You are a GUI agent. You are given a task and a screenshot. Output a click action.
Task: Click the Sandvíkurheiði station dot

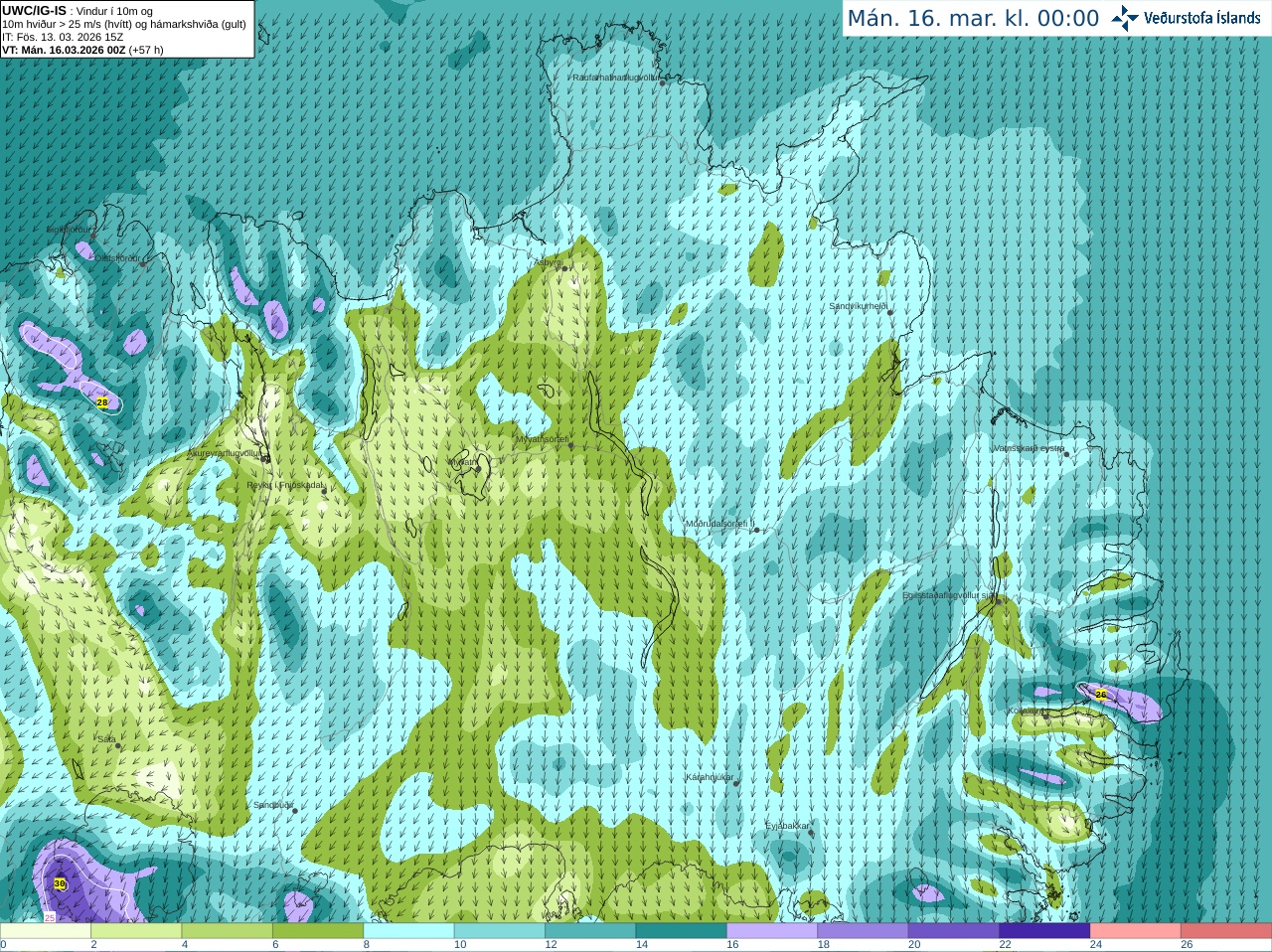tap(889, 313)
